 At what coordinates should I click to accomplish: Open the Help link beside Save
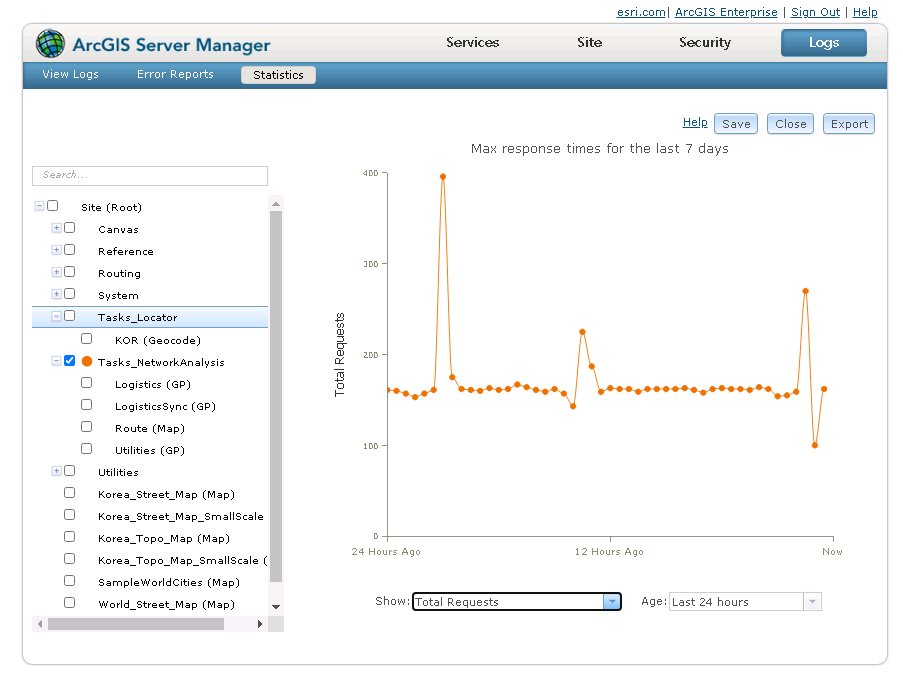click(695, 122)
